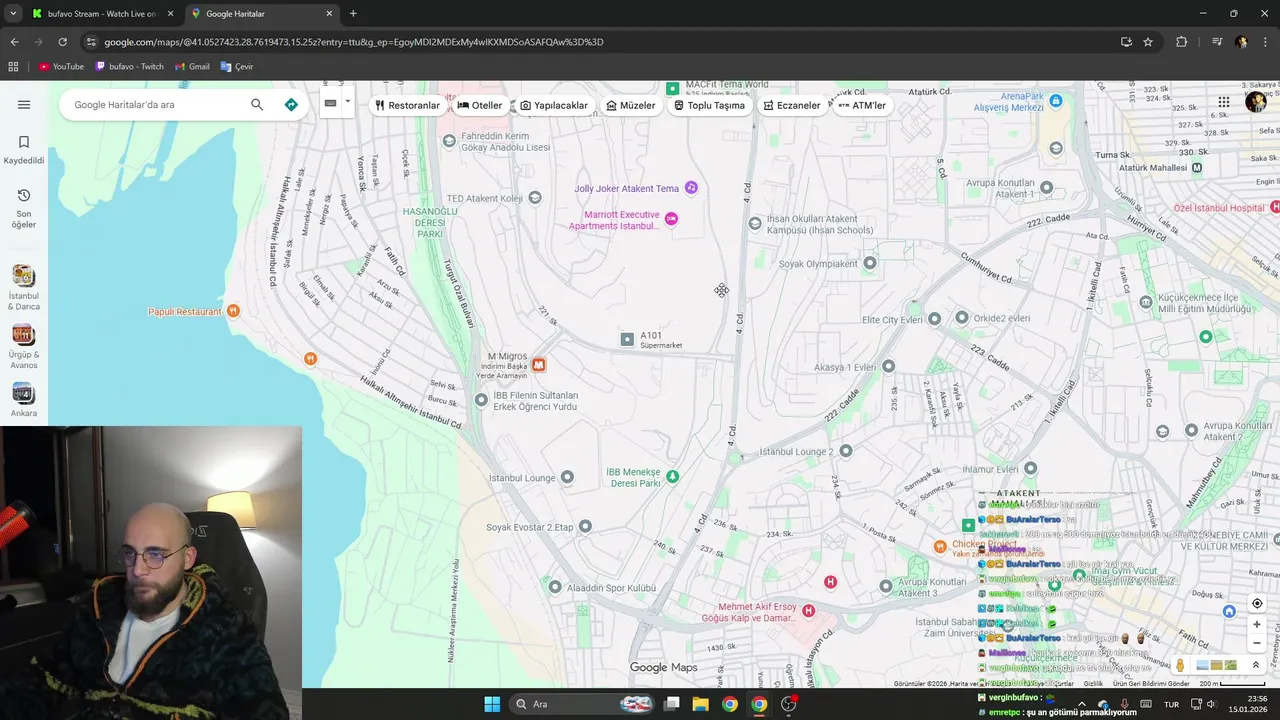The height and width of the screenshot is (720, 1280).
Task: Open the Çevir bookmark
Action: (237, 67)
